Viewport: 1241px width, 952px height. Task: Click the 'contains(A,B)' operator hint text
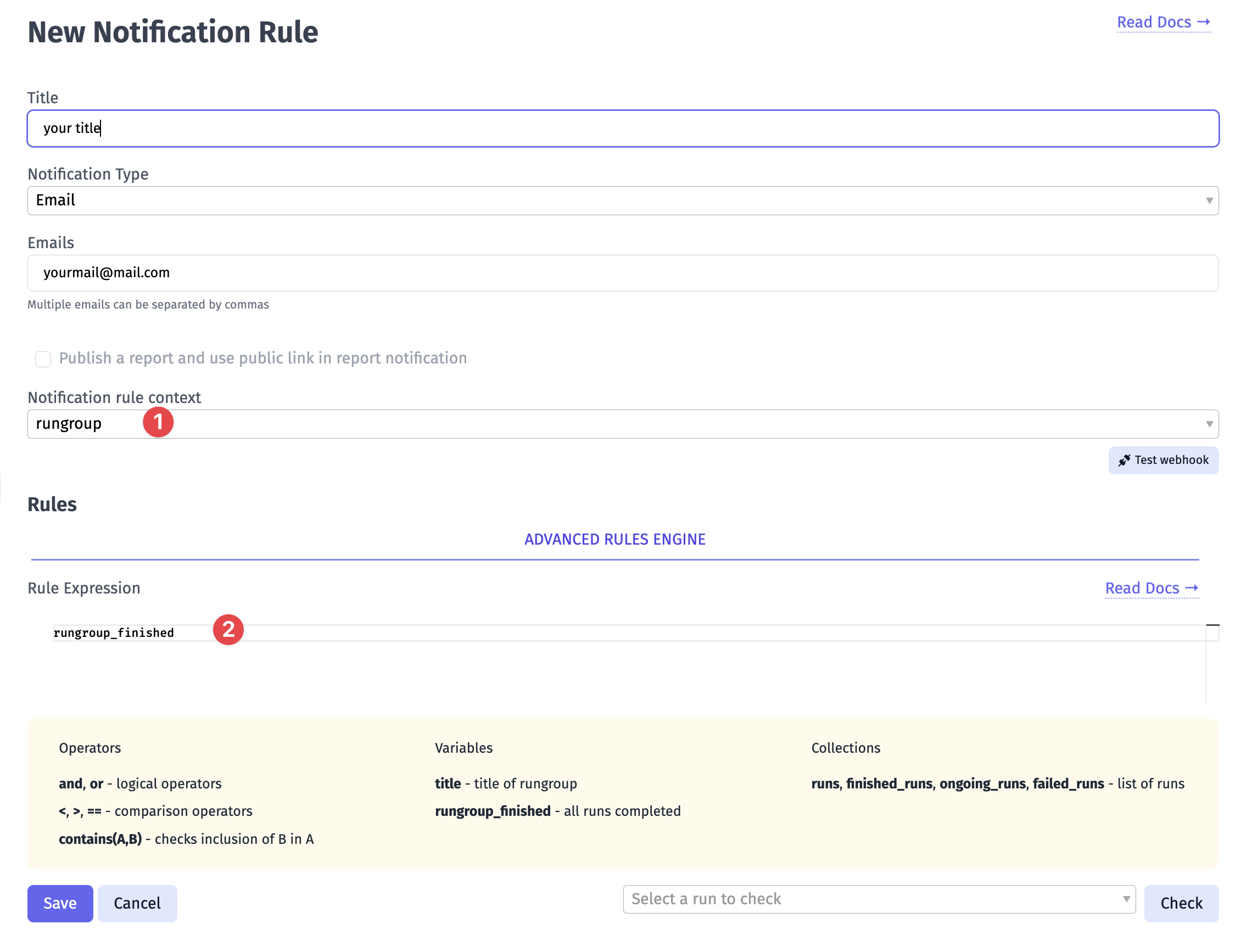click(x=186, y=839)
